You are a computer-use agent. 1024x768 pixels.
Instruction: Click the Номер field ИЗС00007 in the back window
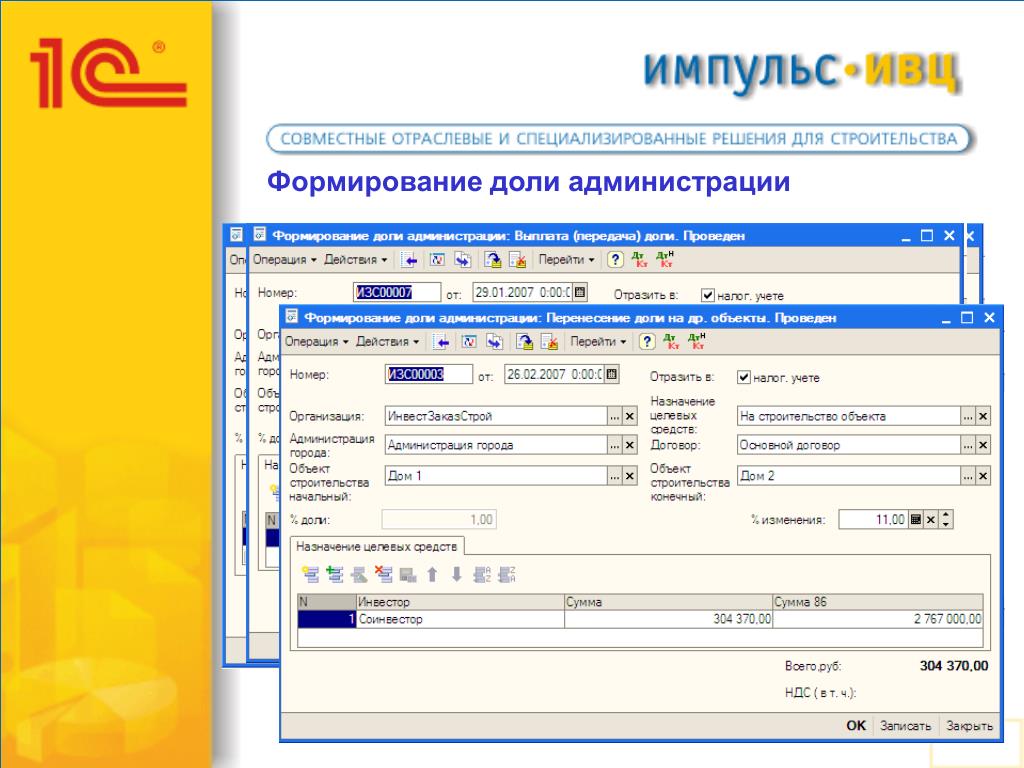pyautogui.click(x=396, y=292)
